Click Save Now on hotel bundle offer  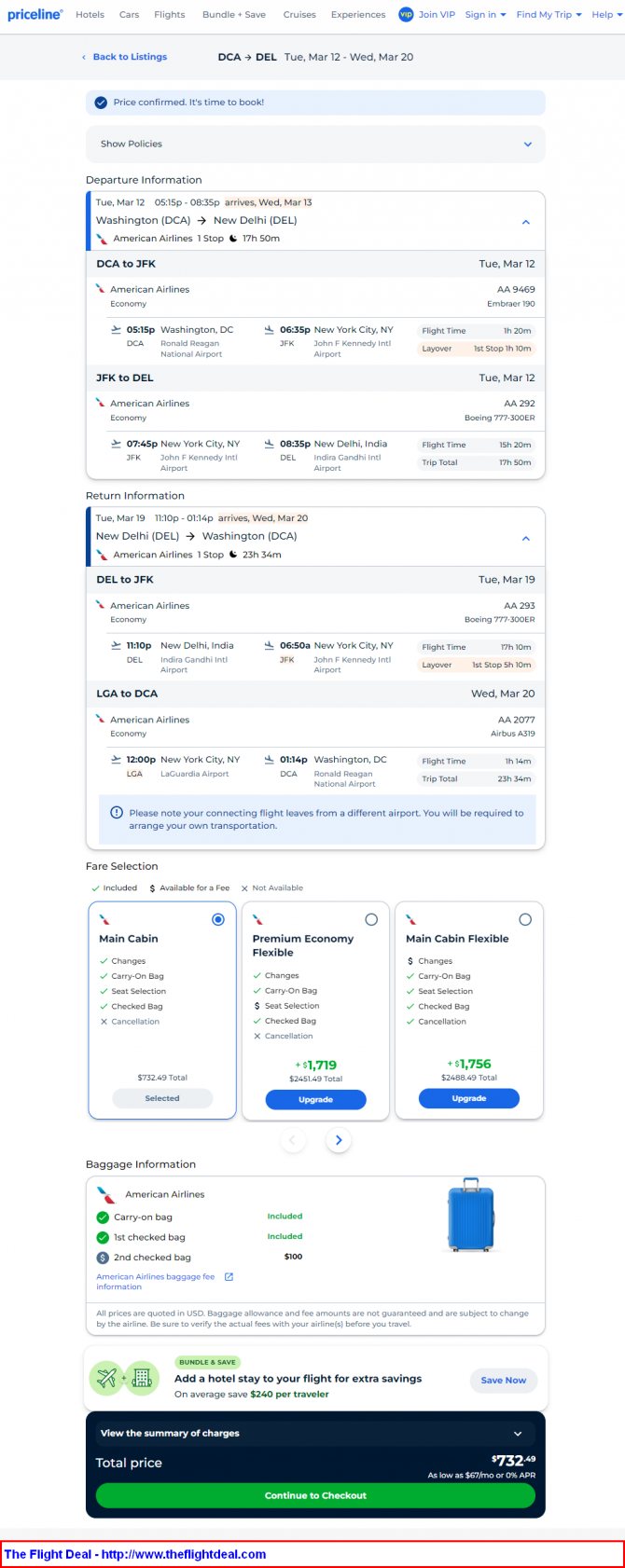[504, 1381]
